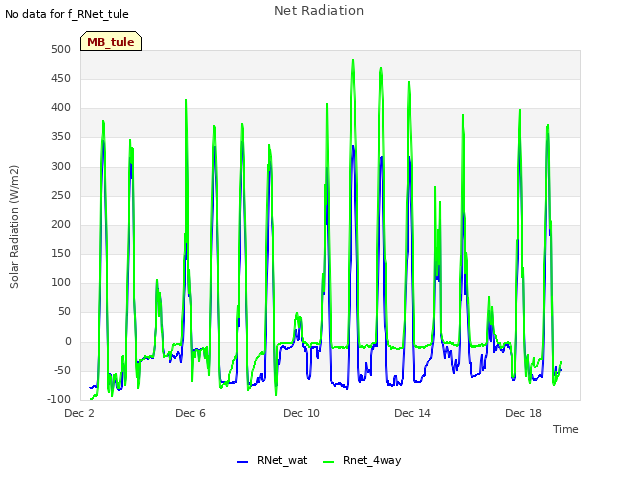Click the Net Radiation chart title
Image resolution: width=640 pixels, height=480 pixels.
click(x=319, y=11)
